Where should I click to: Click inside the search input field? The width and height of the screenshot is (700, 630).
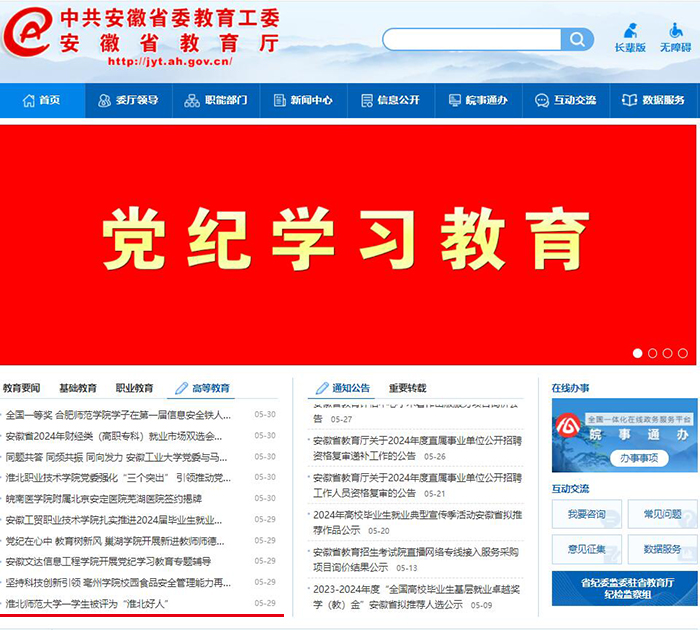pyautogui.click(x=470, y=40)
